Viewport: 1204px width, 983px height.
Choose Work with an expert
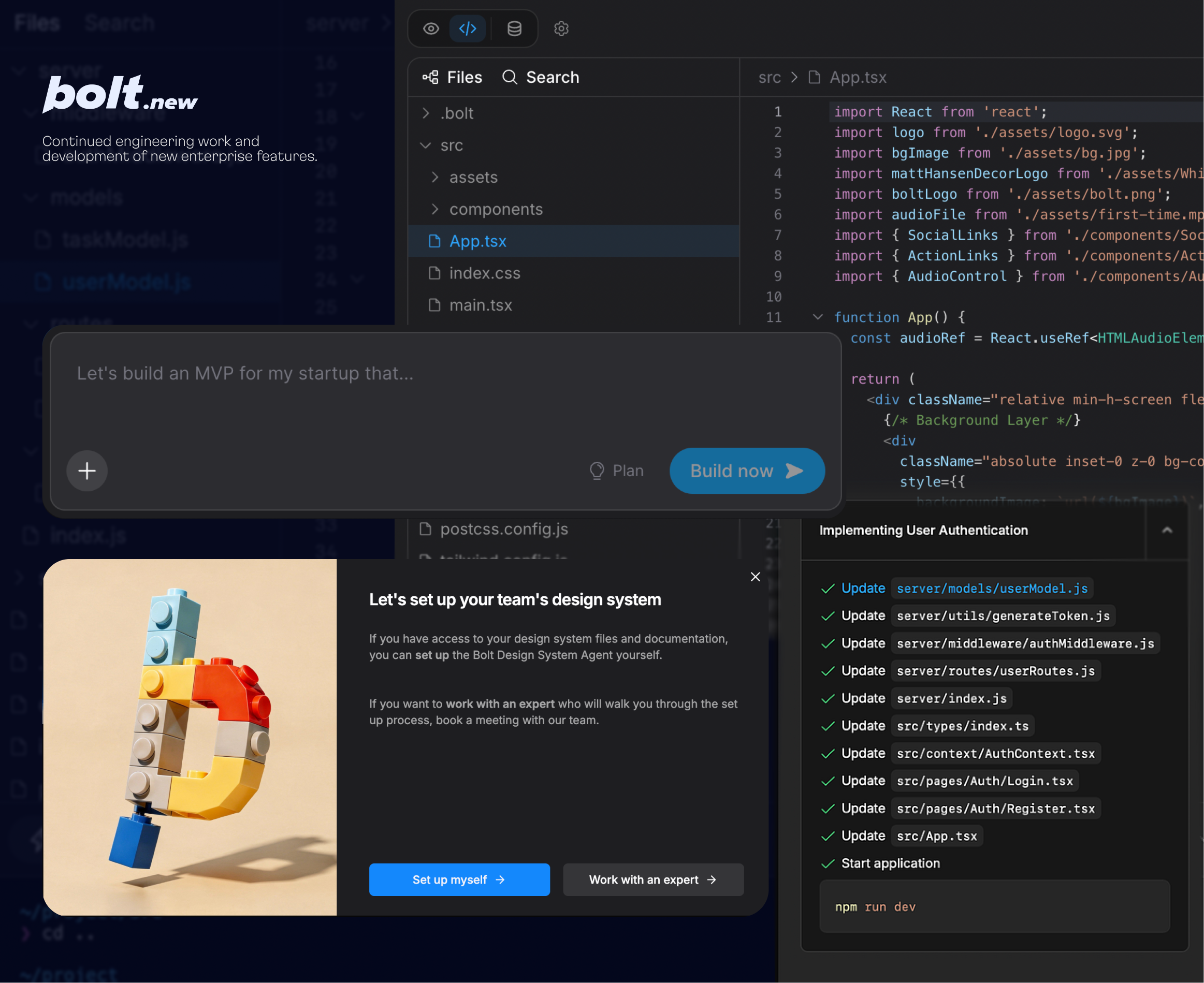coord(653,879)
